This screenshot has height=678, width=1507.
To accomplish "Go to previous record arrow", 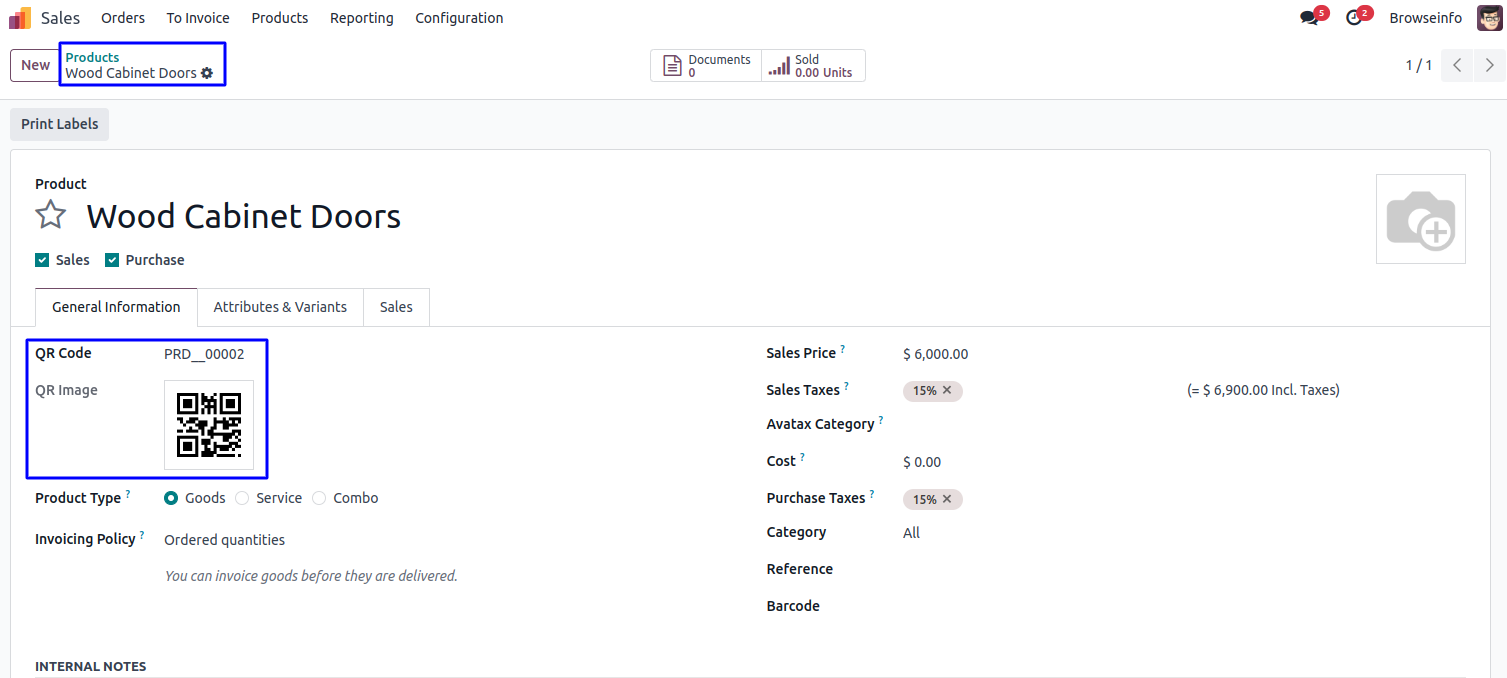I will pos(1457,65).
